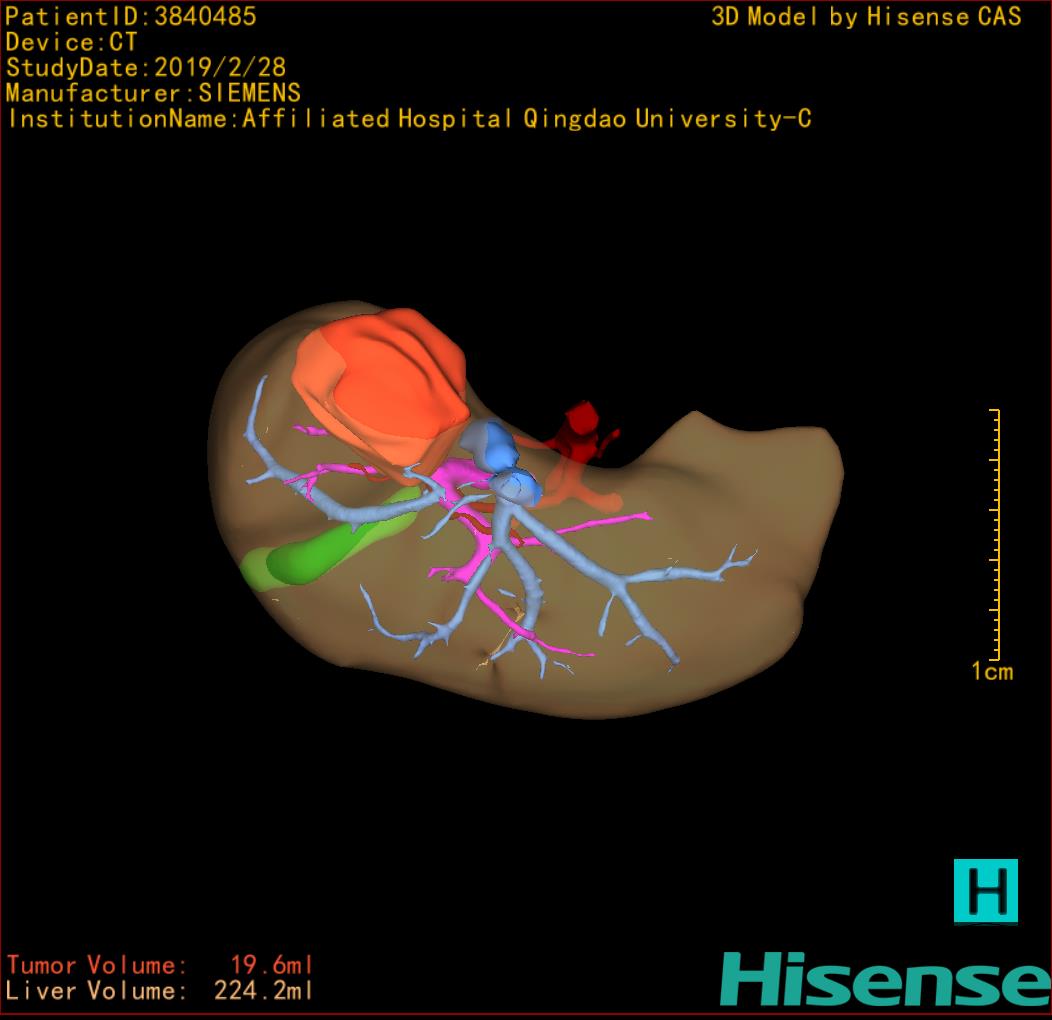The image size is (1052, 1020).
Task: Click the large teal Hisense wordmark
Action: (x=885, y=980)
